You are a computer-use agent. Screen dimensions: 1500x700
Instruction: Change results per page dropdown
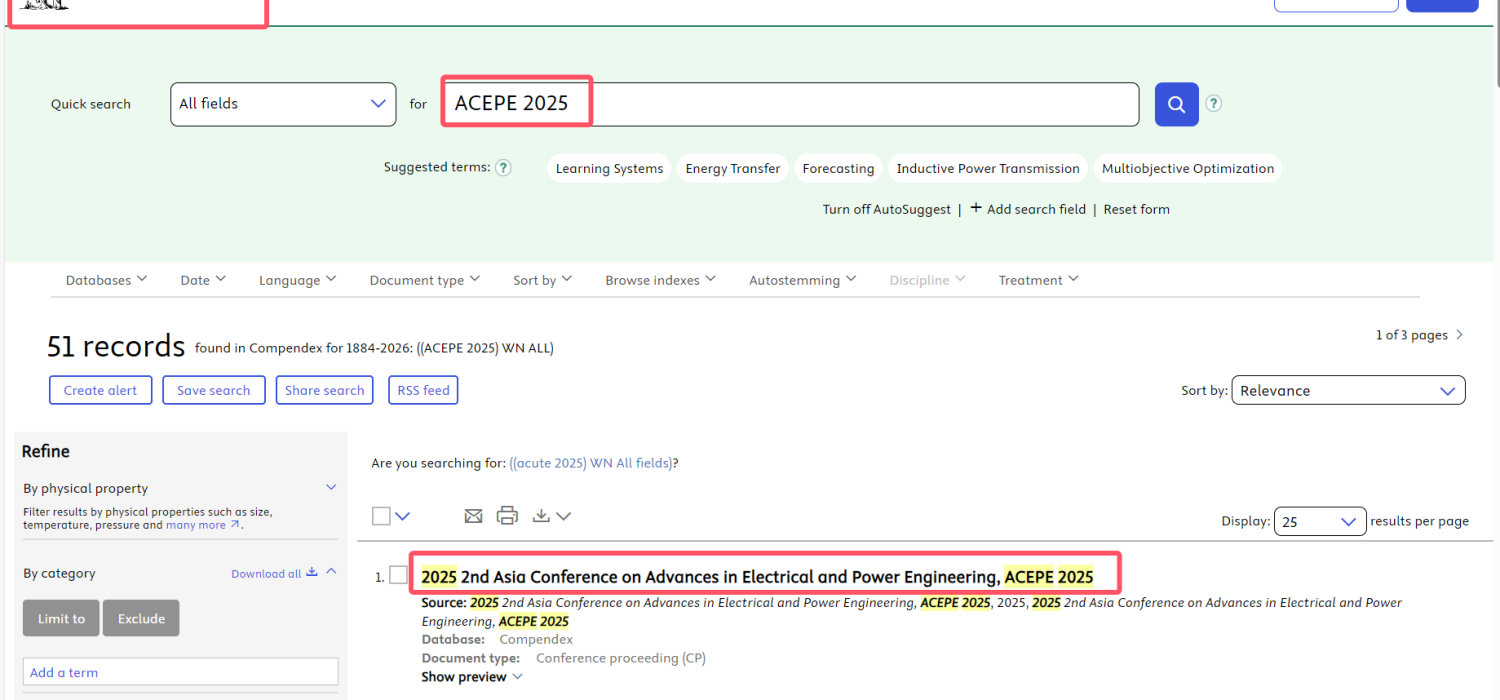[1320, 521]
